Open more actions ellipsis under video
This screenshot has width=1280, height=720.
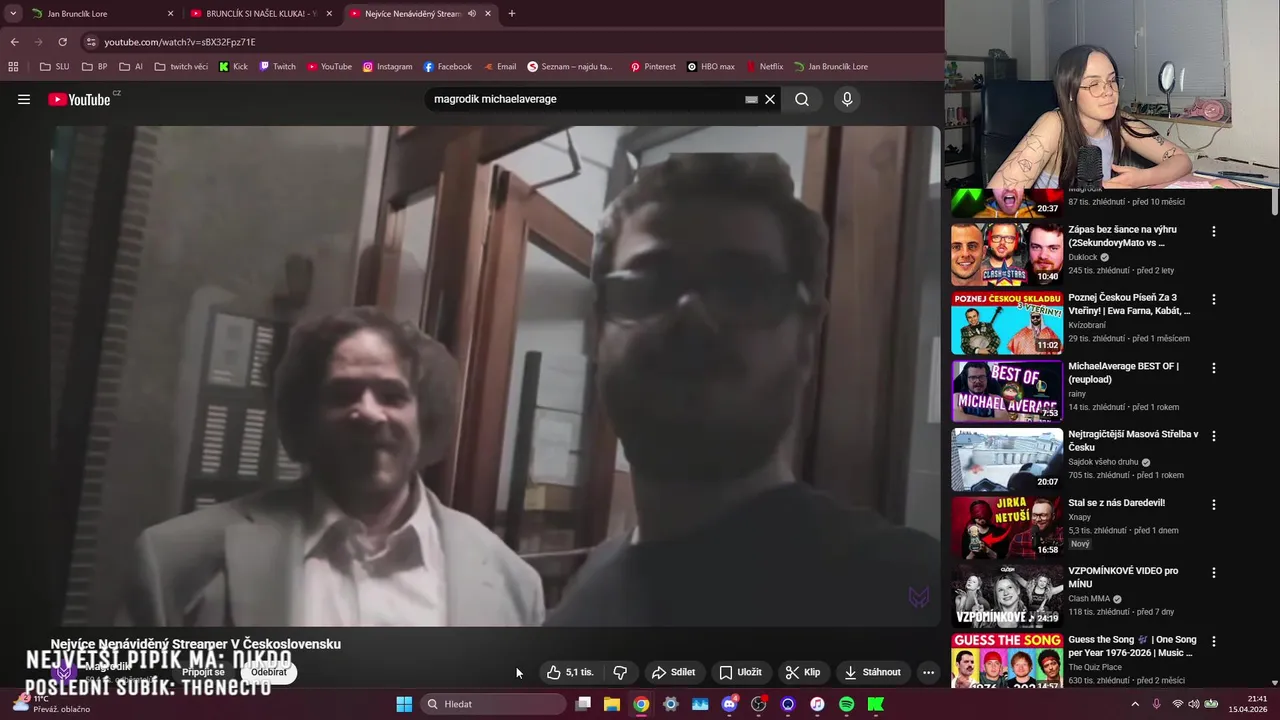[x=928, y=672]
